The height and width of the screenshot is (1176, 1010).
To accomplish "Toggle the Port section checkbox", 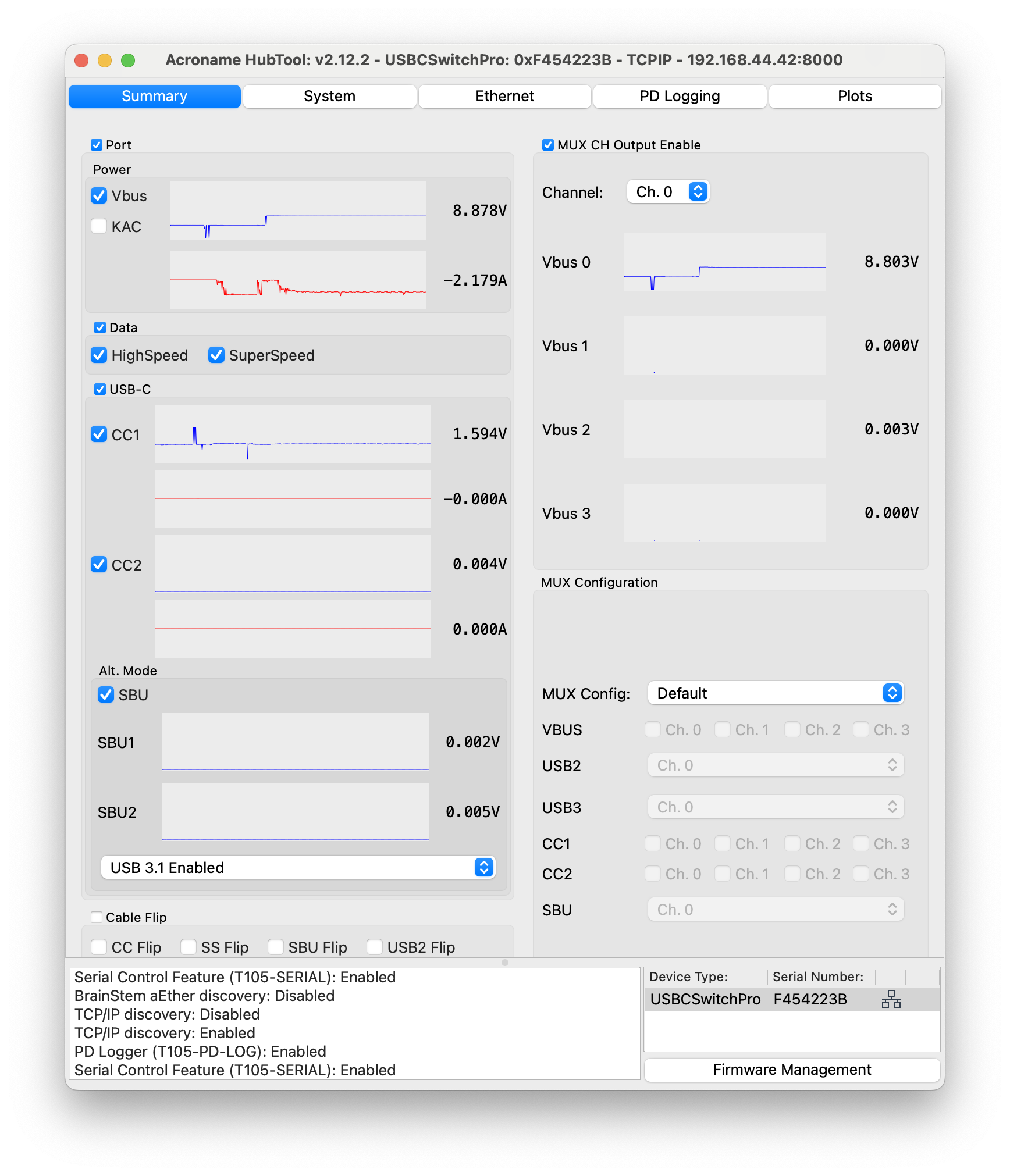I will [x=97, y=145].
